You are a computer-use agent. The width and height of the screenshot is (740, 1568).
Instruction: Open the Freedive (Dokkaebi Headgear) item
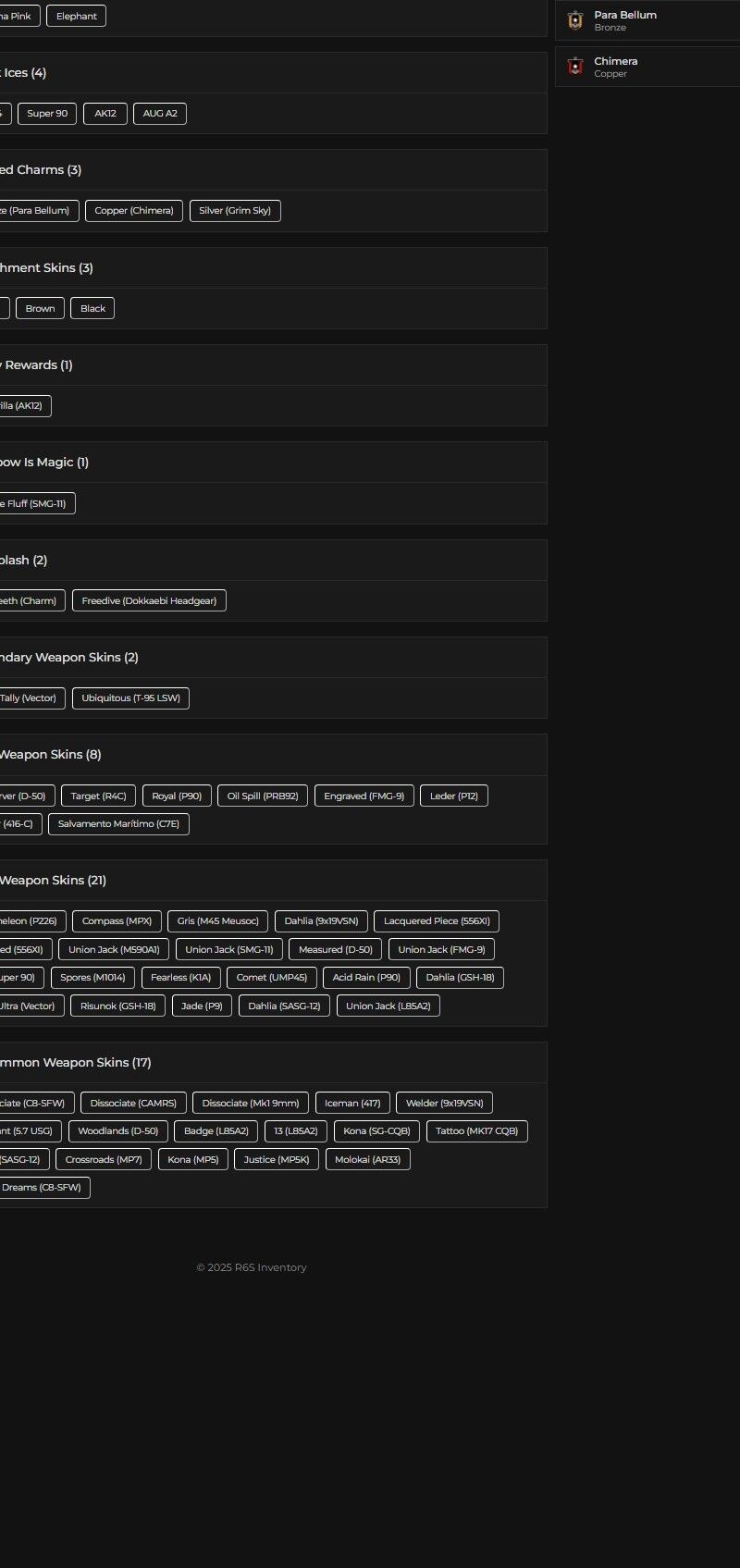[149, 601]
